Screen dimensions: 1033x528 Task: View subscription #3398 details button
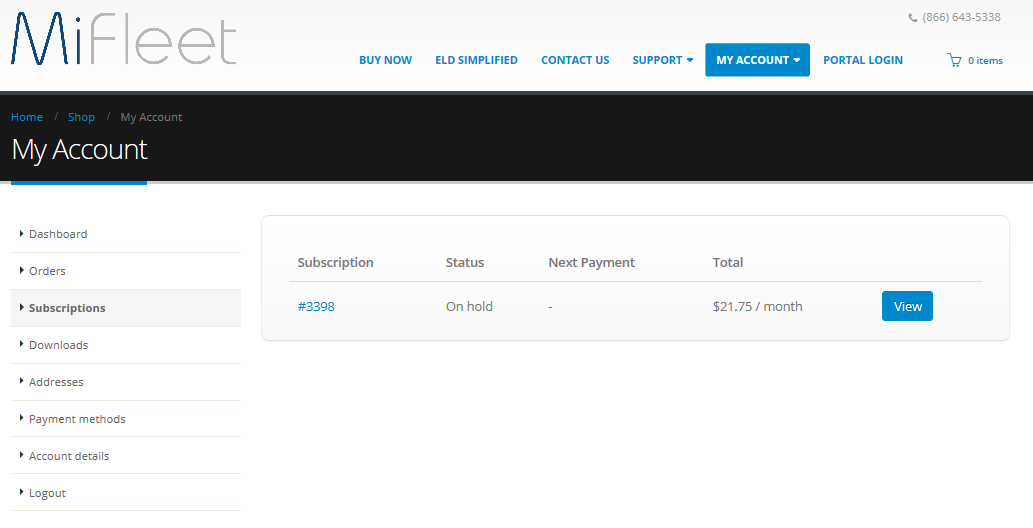907,306
